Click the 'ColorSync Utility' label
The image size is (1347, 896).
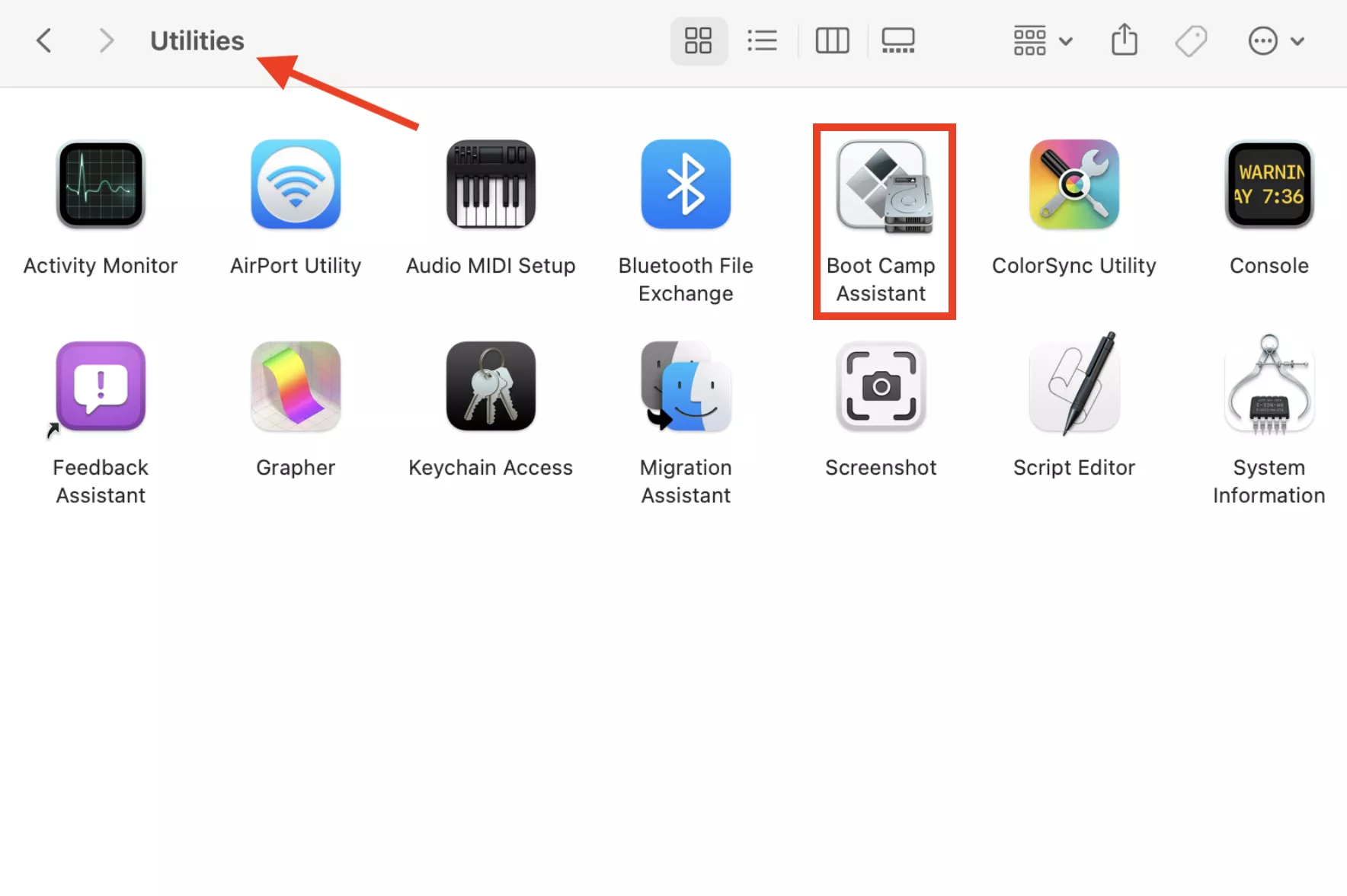[1074, 265]
